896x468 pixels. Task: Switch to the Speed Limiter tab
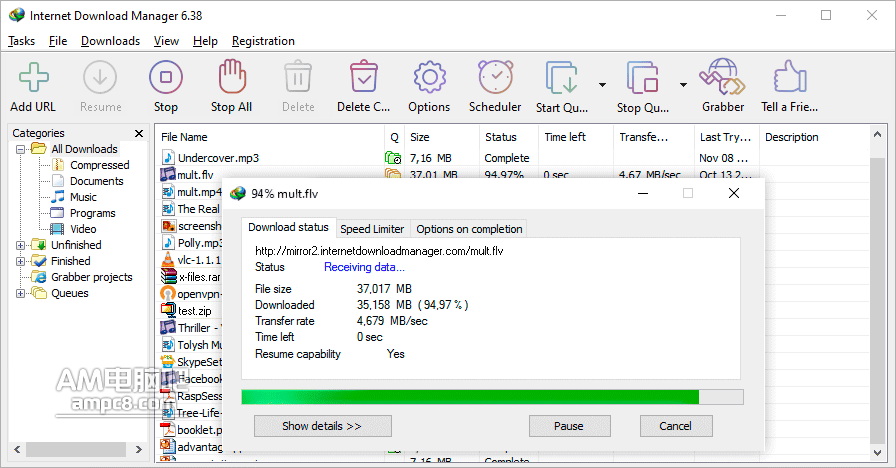coord(372,229)
